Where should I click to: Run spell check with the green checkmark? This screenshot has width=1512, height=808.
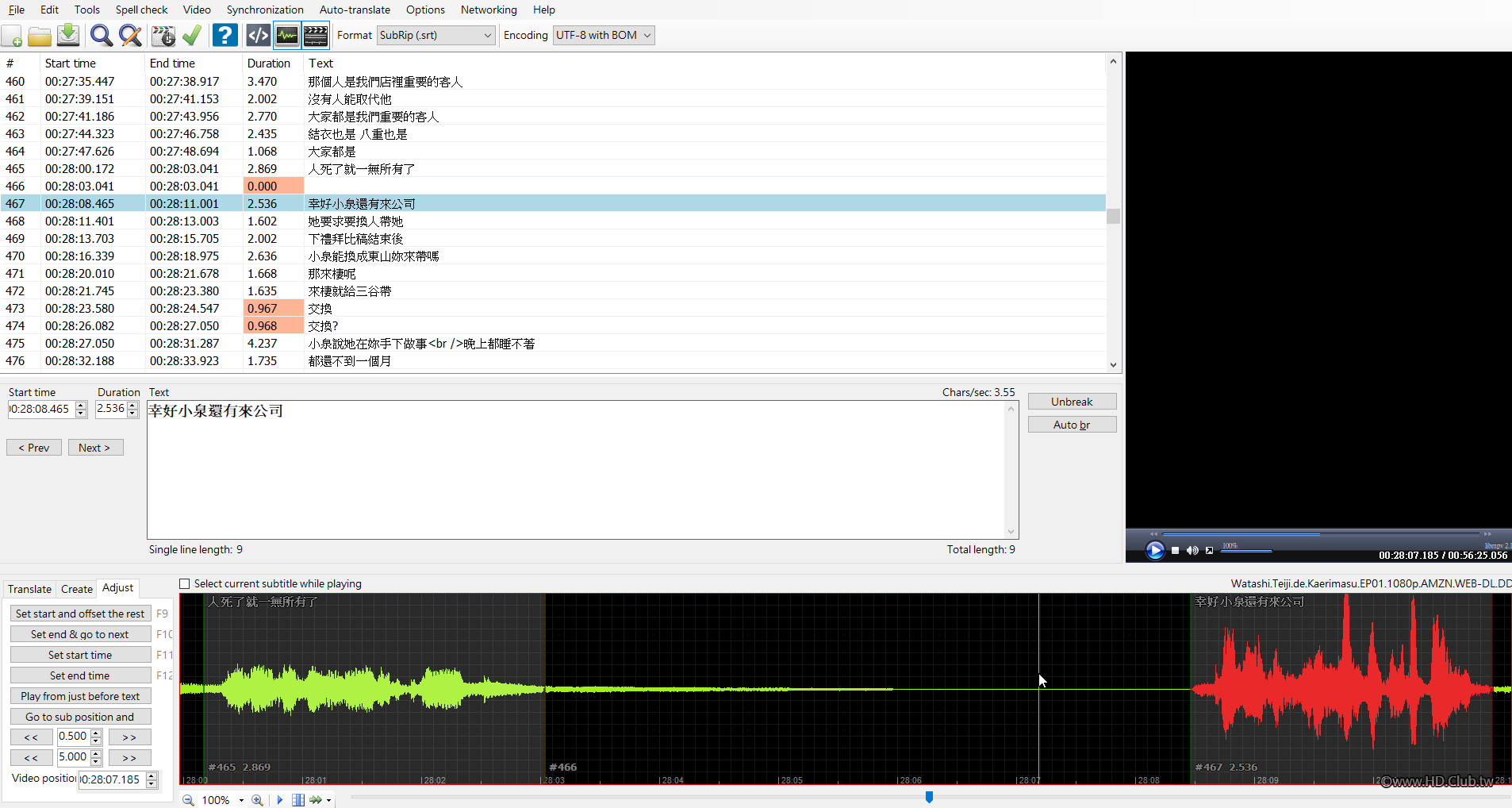pos(192,36)
